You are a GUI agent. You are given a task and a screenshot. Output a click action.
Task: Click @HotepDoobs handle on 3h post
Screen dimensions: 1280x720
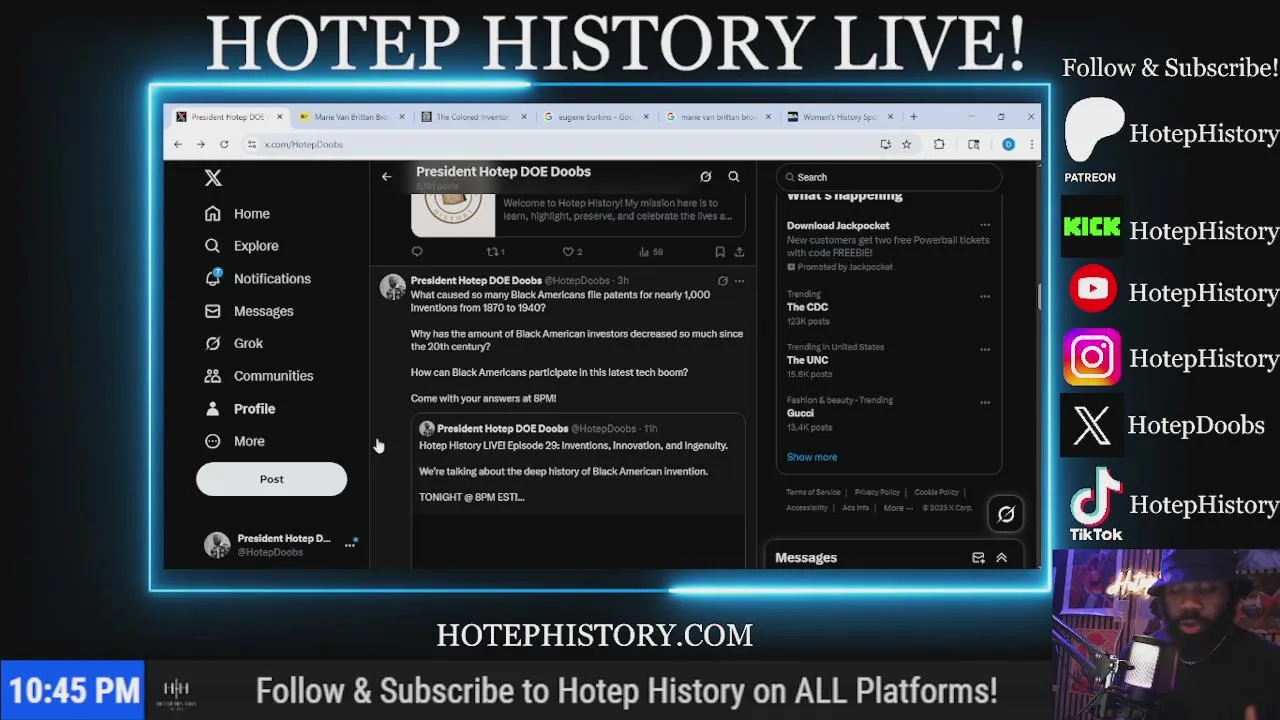pyautogui.click(x=578, y=281)
